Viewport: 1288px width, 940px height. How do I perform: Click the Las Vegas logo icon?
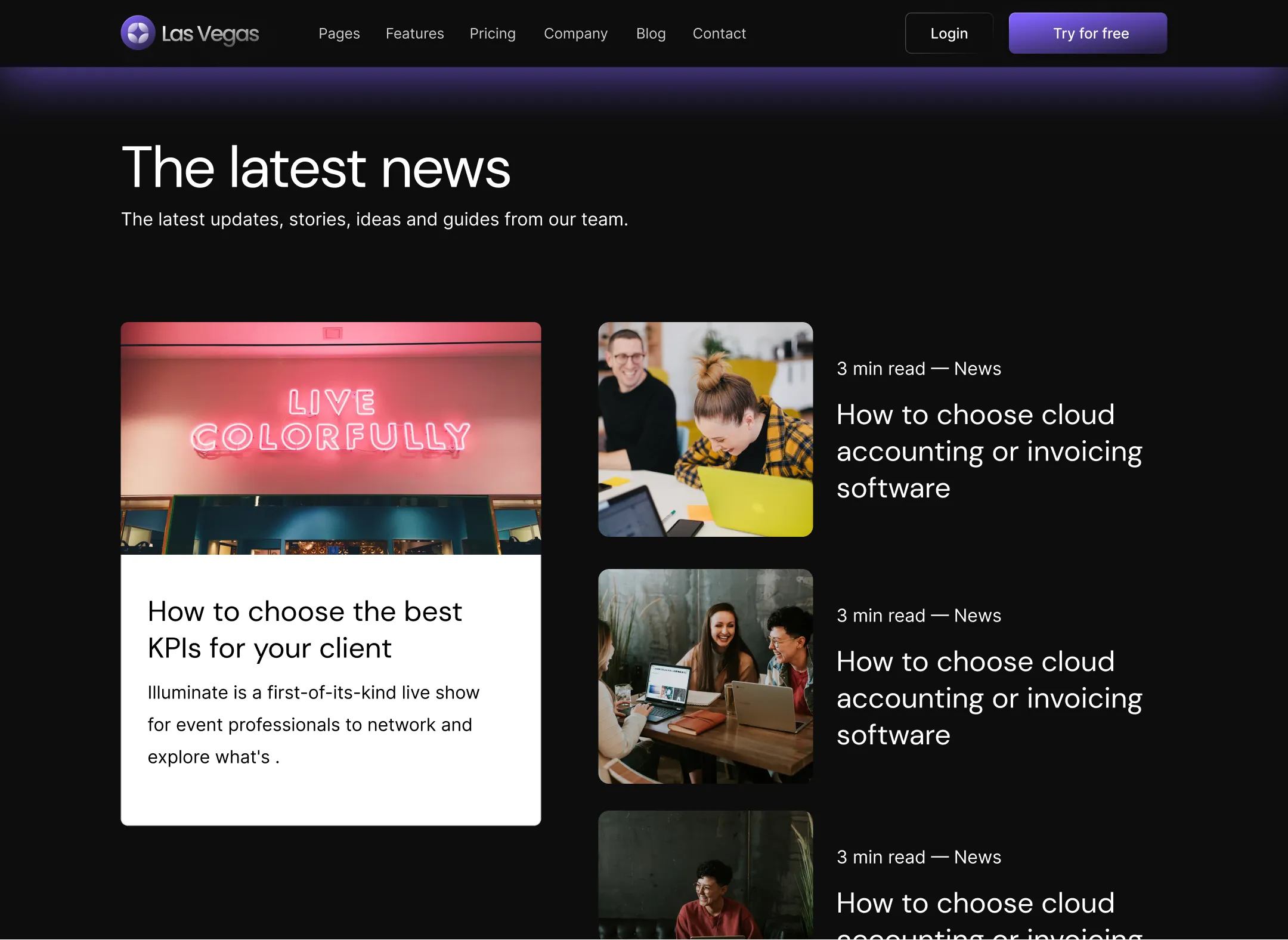[138, 33]
